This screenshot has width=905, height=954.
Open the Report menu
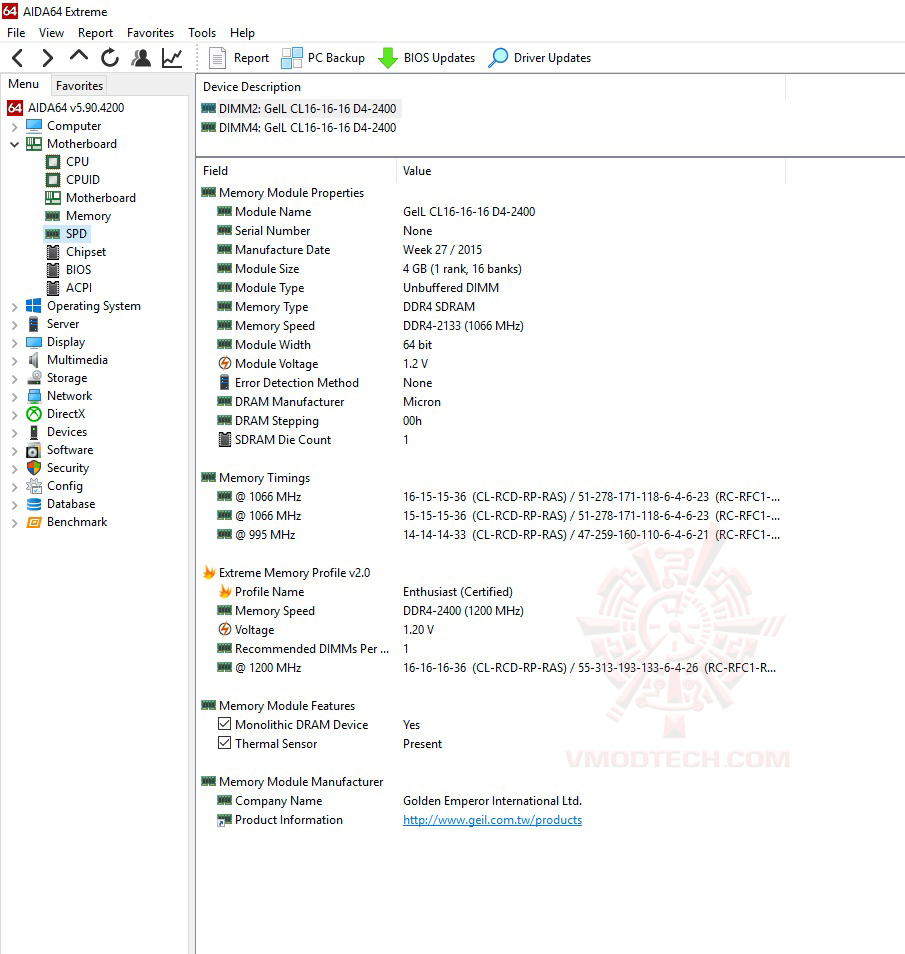[x=95, y=33]
